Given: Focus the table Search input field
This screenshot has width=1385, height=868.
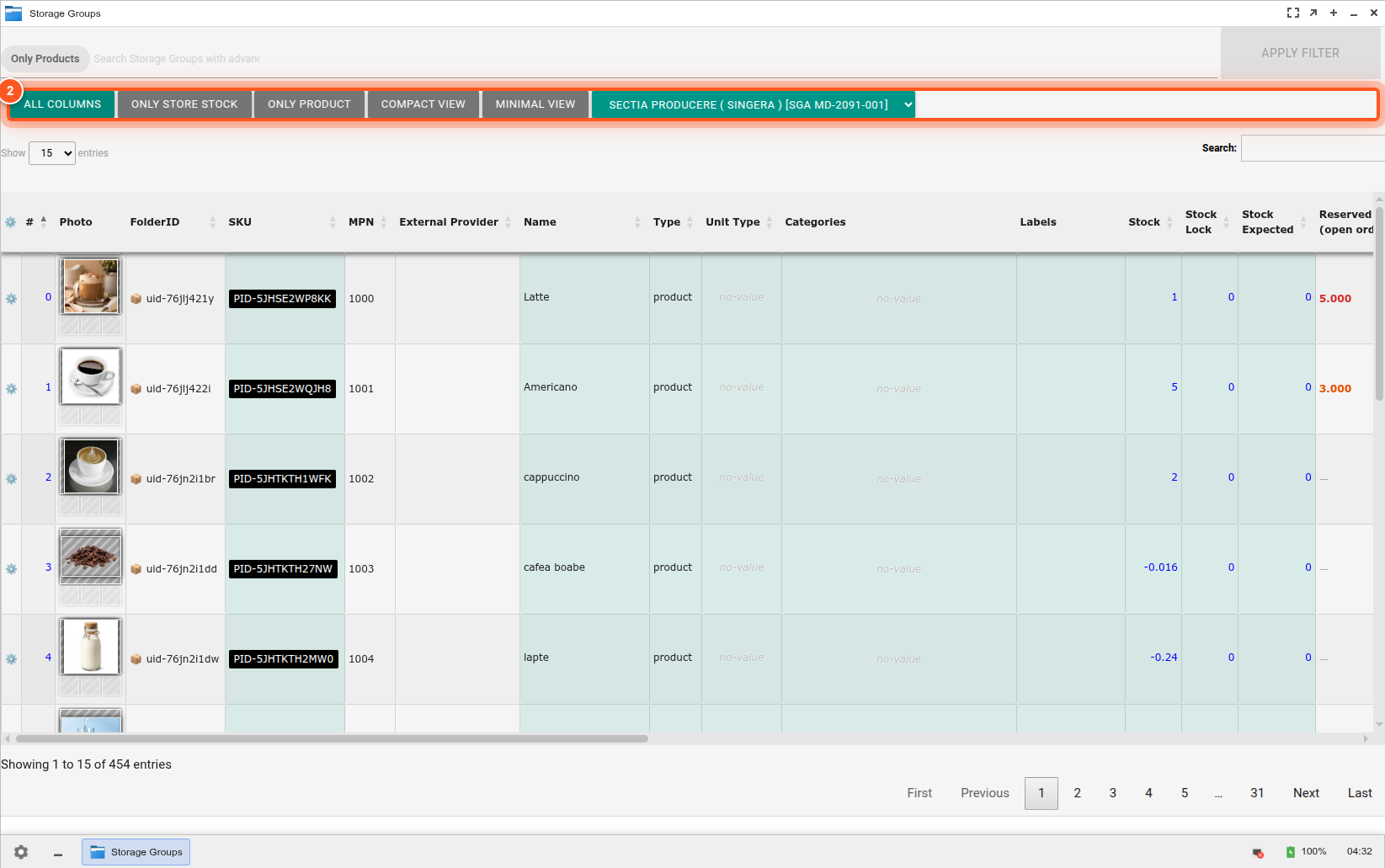Looking at the screenshot, I should 1312,148.
